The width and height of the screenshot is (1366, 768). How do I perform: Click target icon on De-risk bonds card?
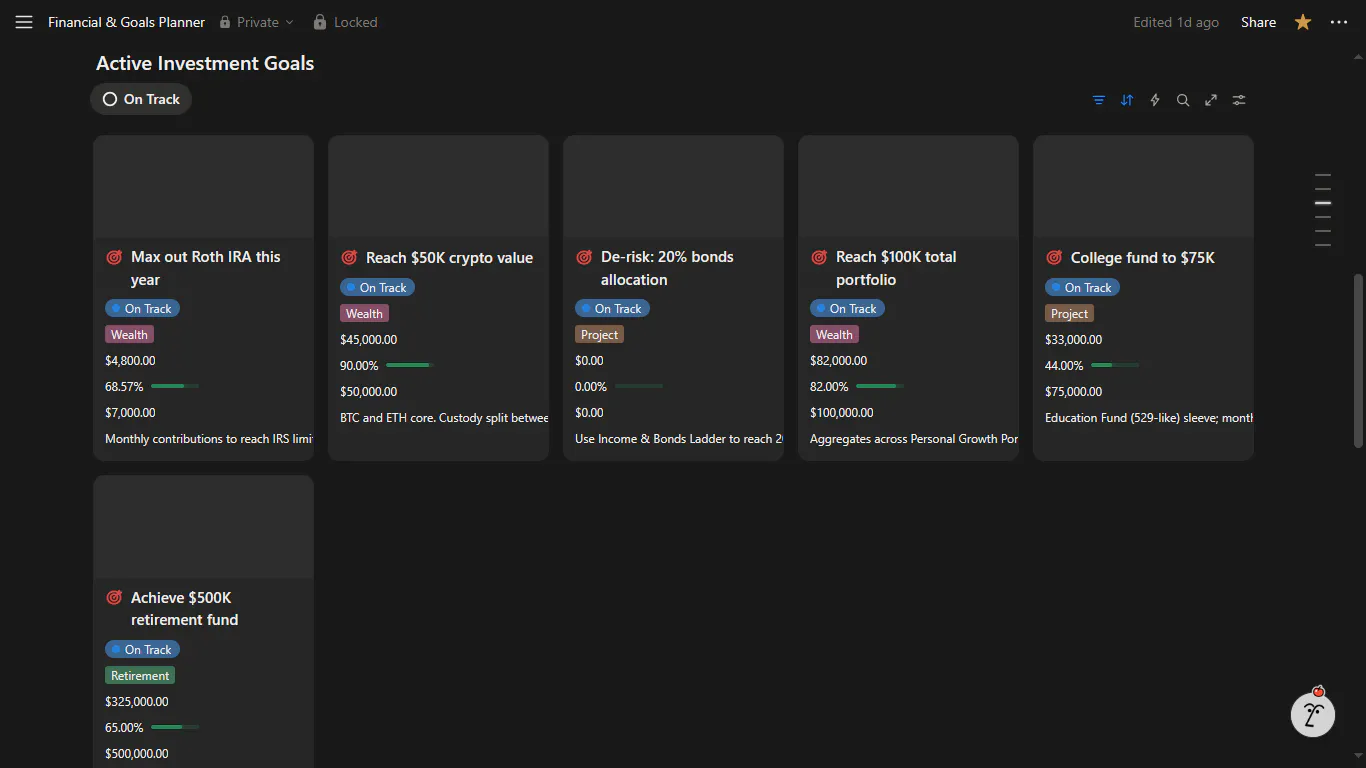584,257
